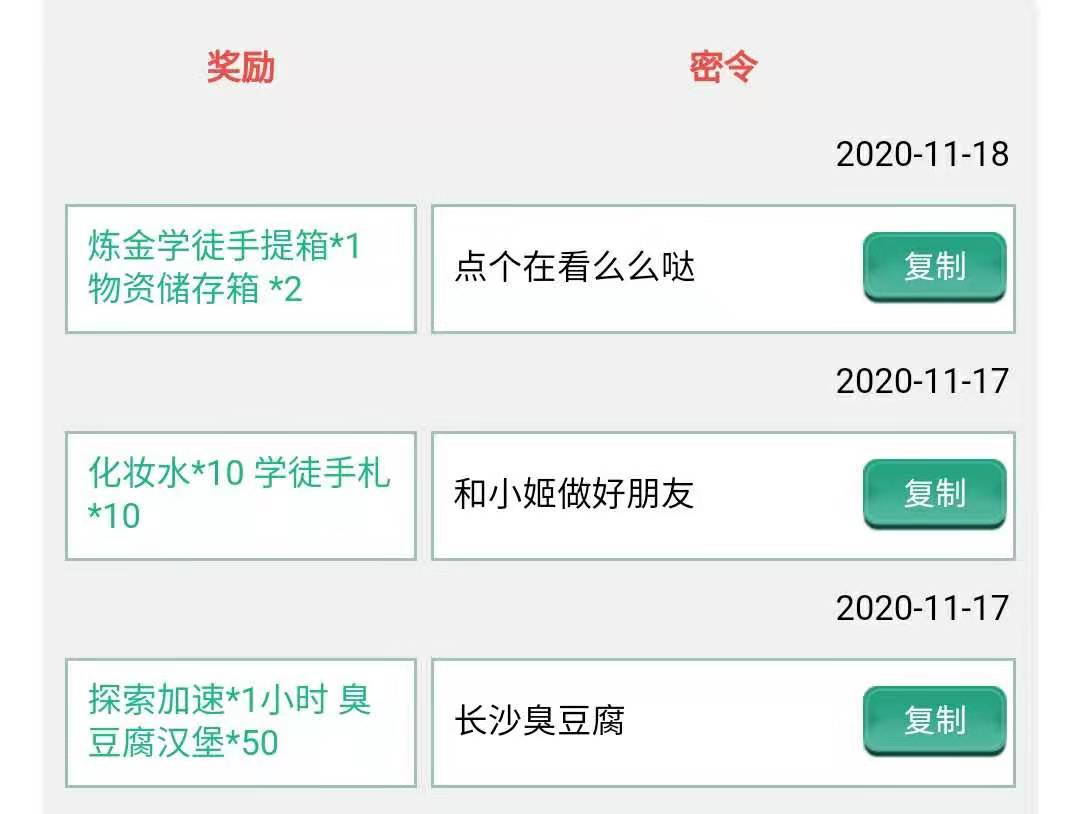1080x814 pixels.
Task: Click the 2020-11-18 date label
Action: click(x=922, y=154)
